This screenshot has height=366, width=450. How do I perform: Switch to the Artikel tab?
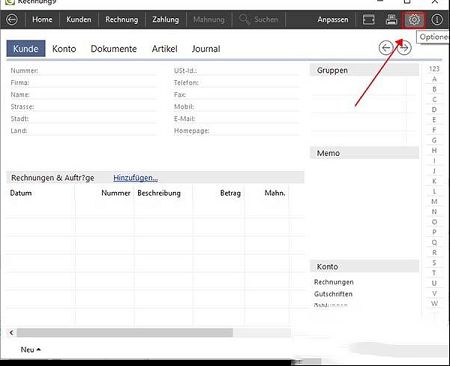(x=164, y=49)
